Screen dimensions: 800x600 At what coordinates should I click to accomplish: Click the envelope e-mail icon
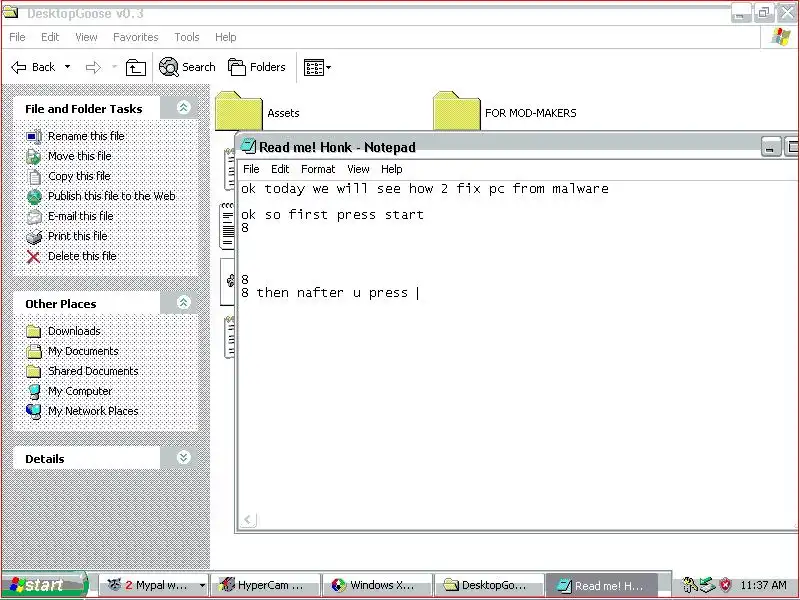click(x=34, y=217)
